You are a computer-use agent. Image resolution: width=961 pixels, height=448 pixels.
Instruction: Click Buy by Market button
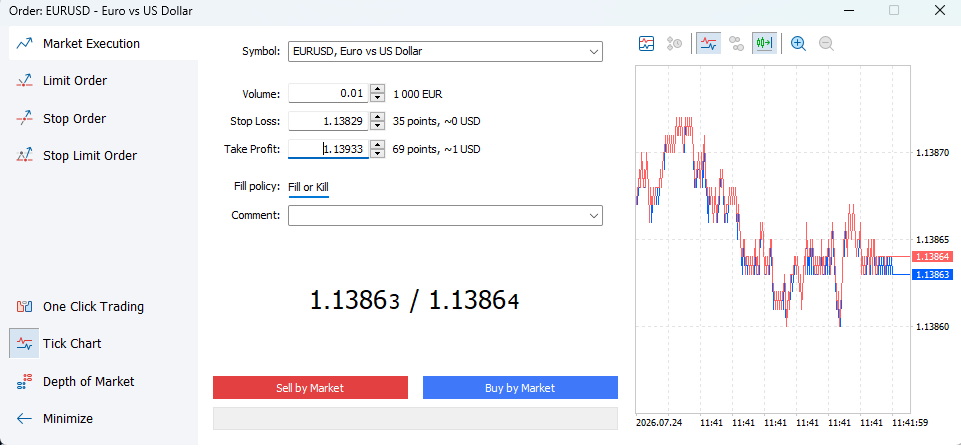[520, 387]
